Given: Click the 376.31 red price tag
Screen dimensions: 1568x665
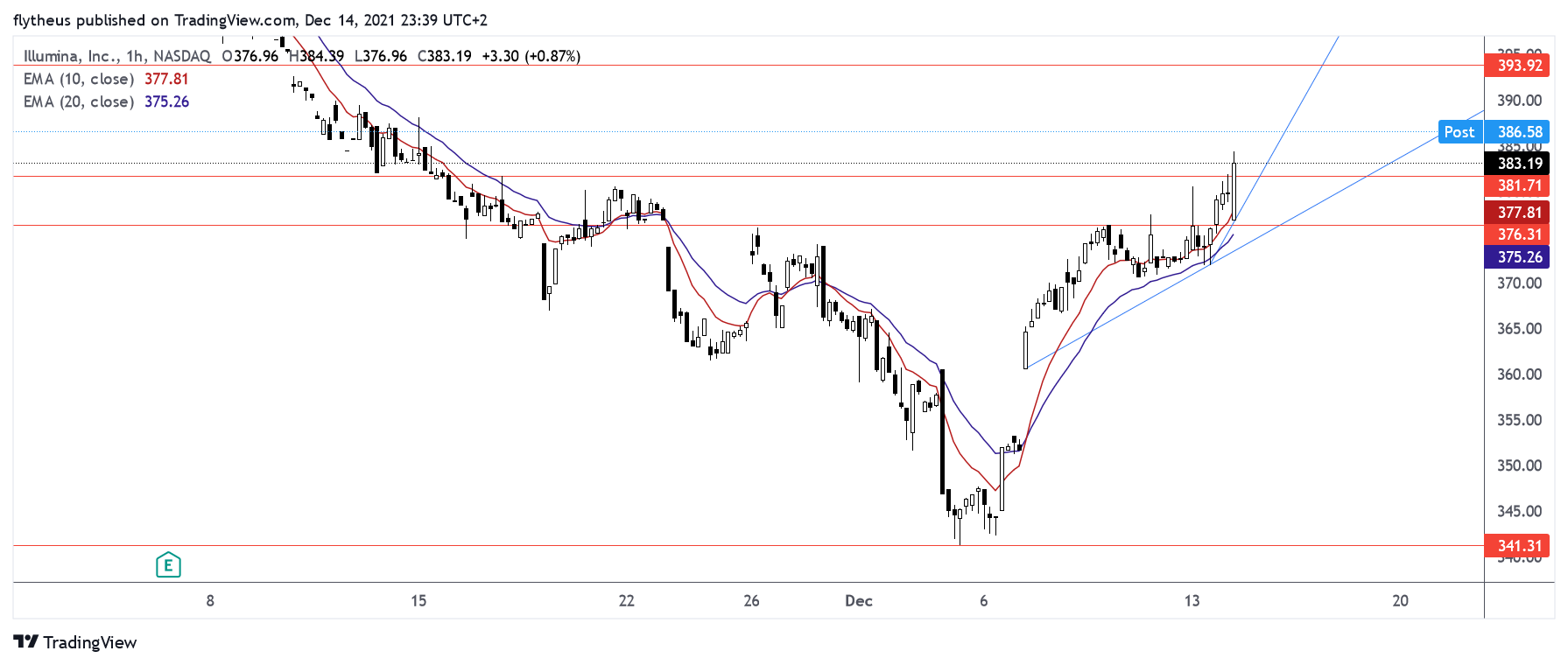Looking at the screenshot, I should coord(1518,234).
